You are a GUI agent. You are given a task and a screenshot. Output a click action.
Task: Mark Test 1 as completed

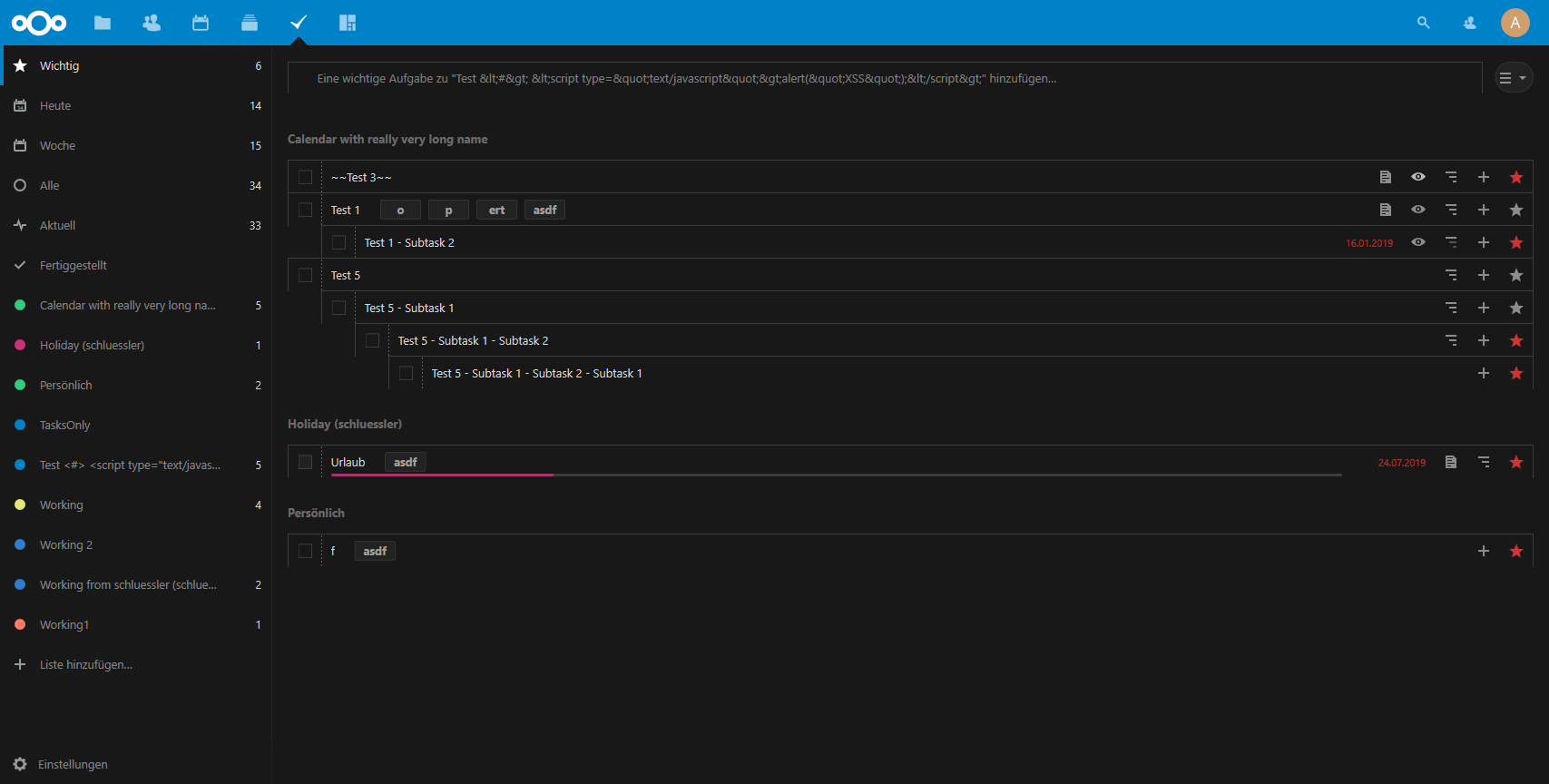point(306,210)
